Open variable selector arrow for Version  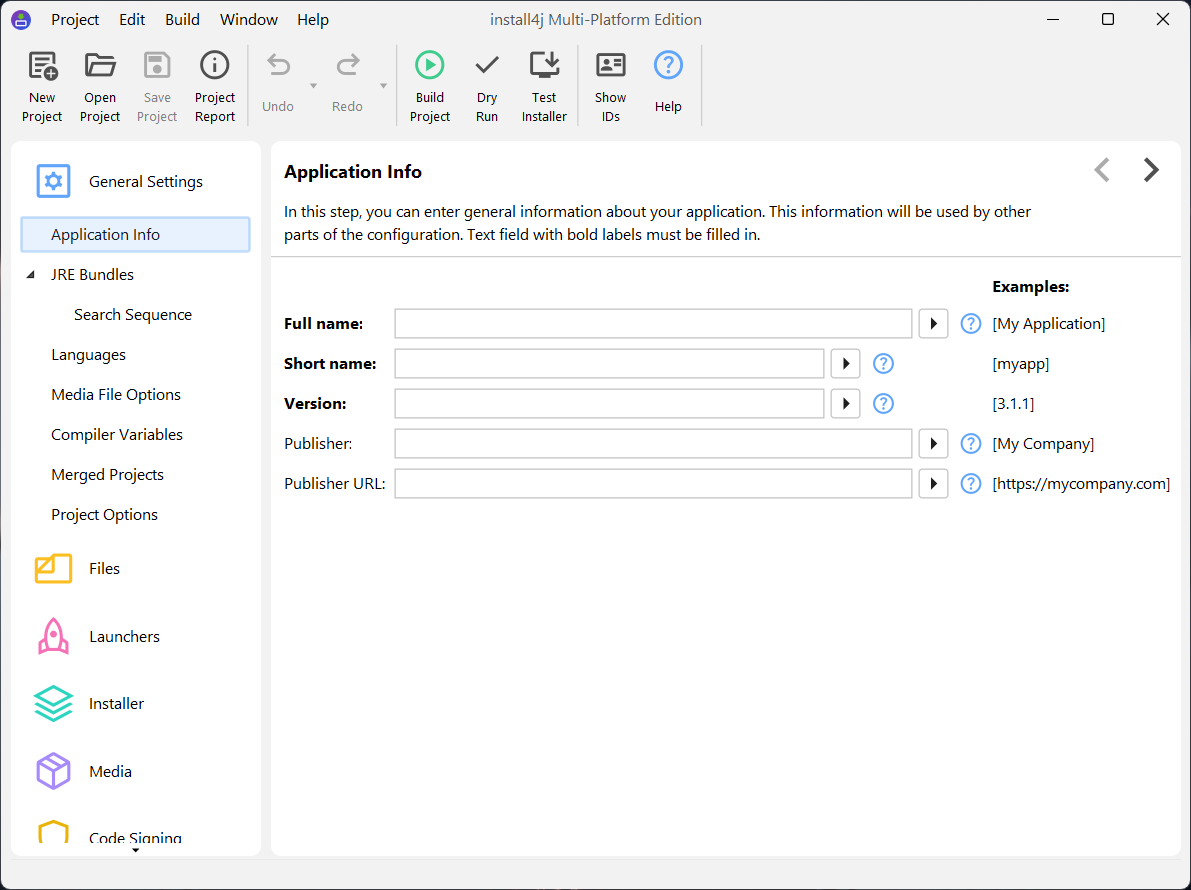[x=845, y=404]
